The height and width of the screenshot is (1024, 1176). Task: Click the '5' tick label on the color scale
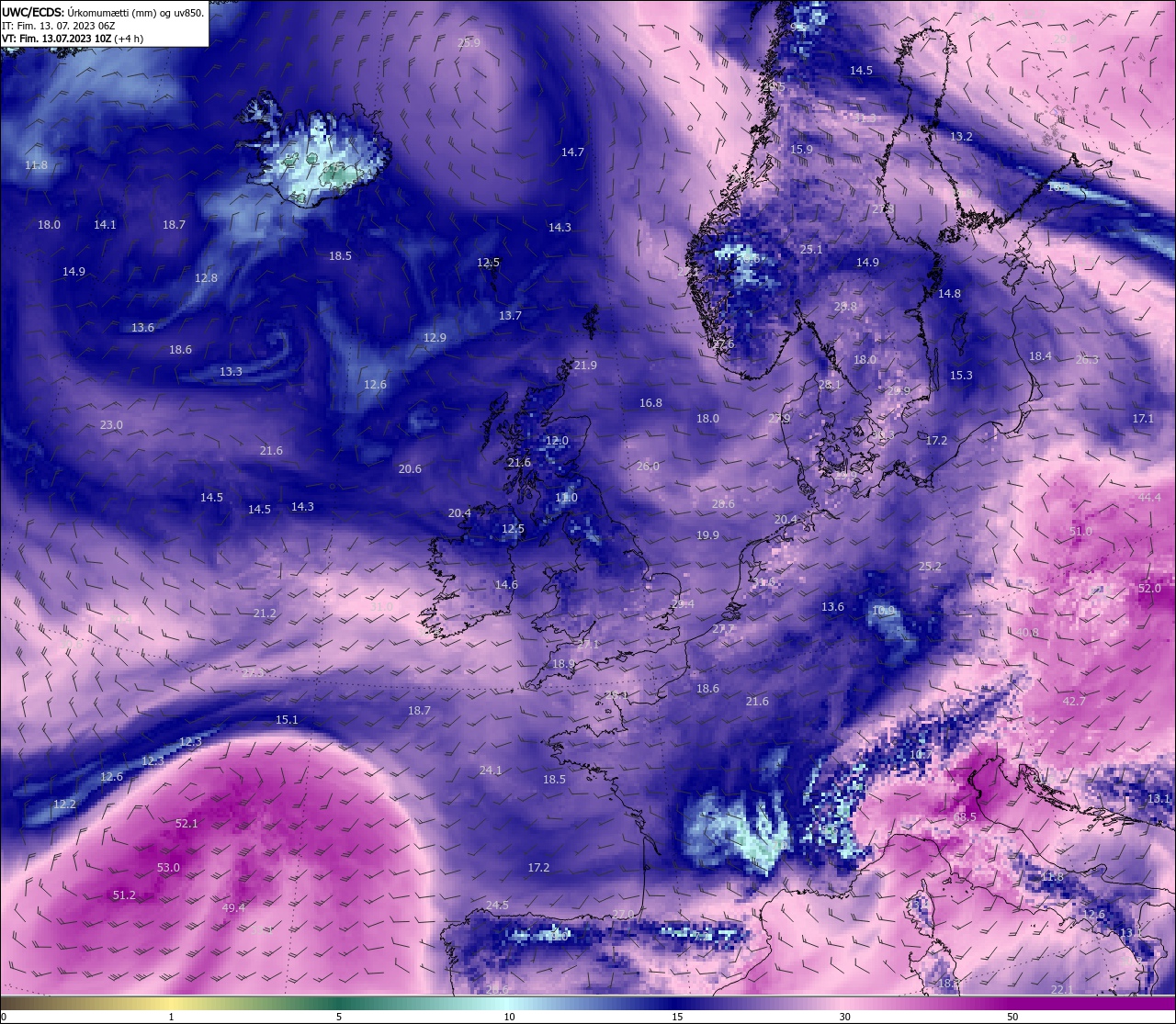click(339, 1017)
